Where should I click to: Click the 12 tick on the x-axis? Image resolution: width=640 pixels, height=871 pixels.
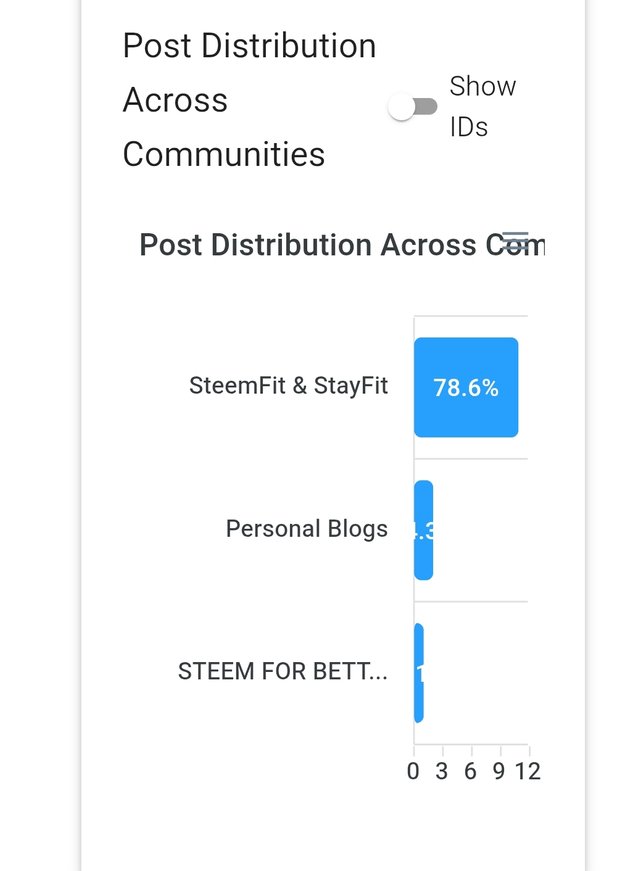point(528,772)
